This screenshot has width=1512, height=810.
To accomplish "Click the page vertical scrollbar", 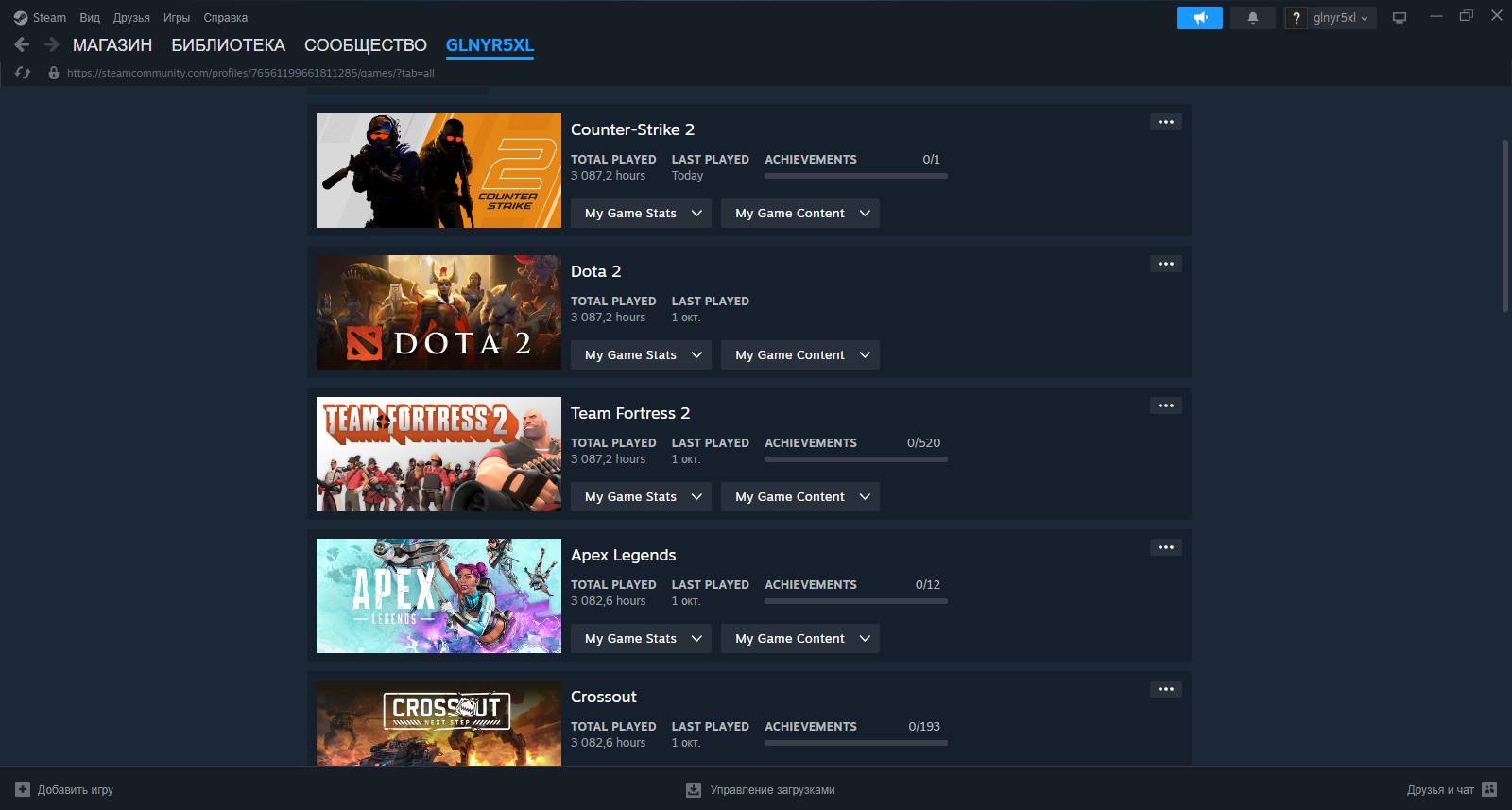I will tap(1504, 225).
